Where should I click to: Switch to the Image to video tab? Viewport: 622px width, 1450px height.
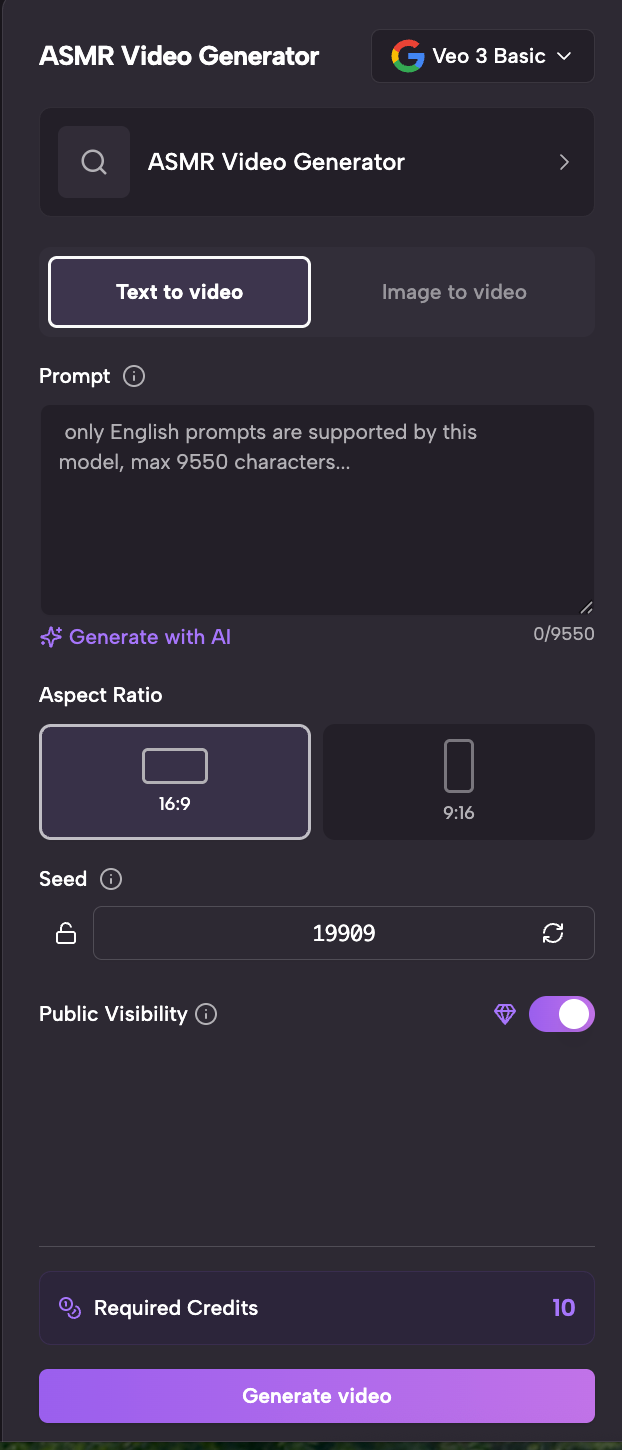[454, 292]
